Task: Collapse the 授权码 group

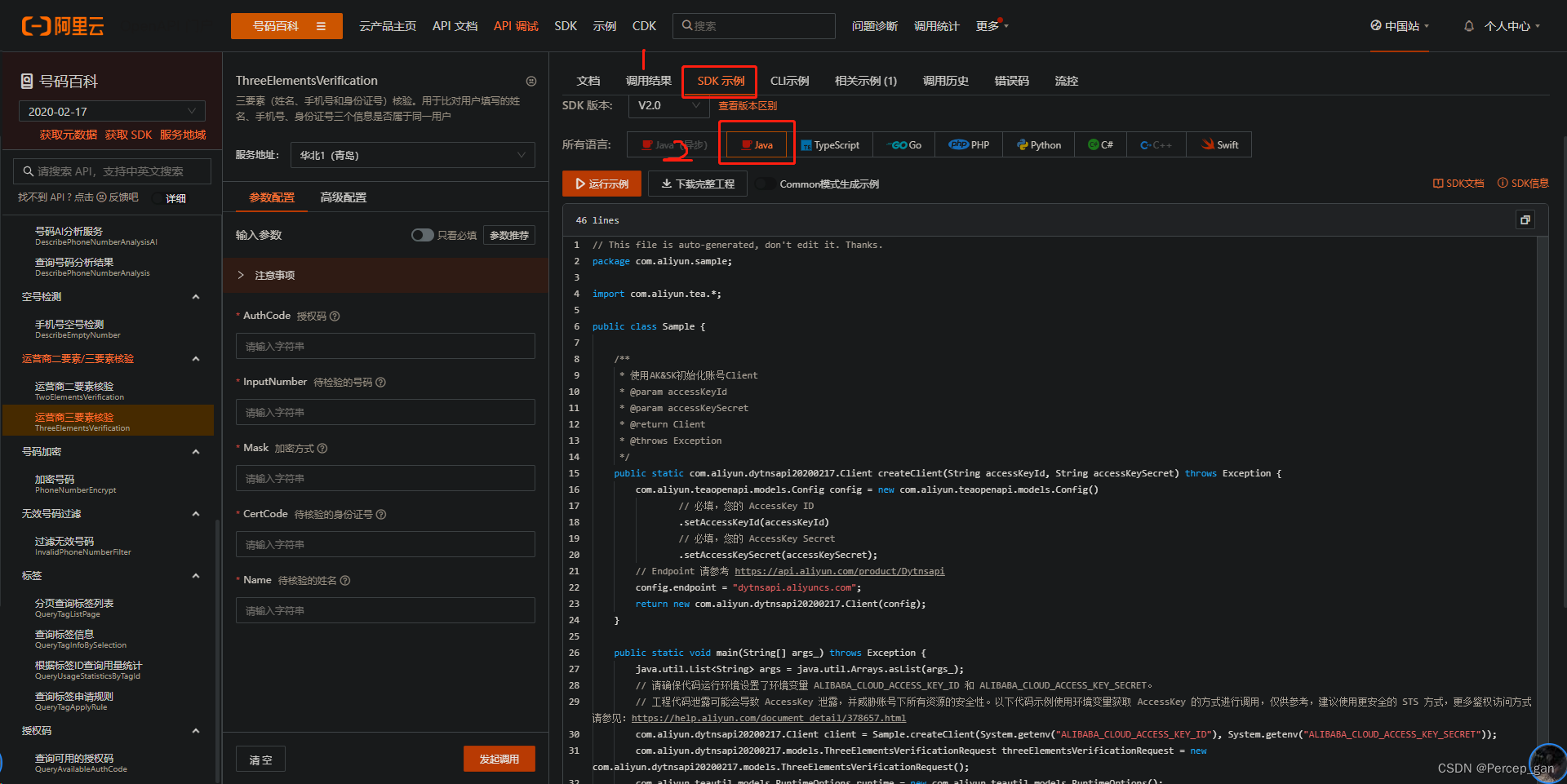Action: (x=196, y=731)
